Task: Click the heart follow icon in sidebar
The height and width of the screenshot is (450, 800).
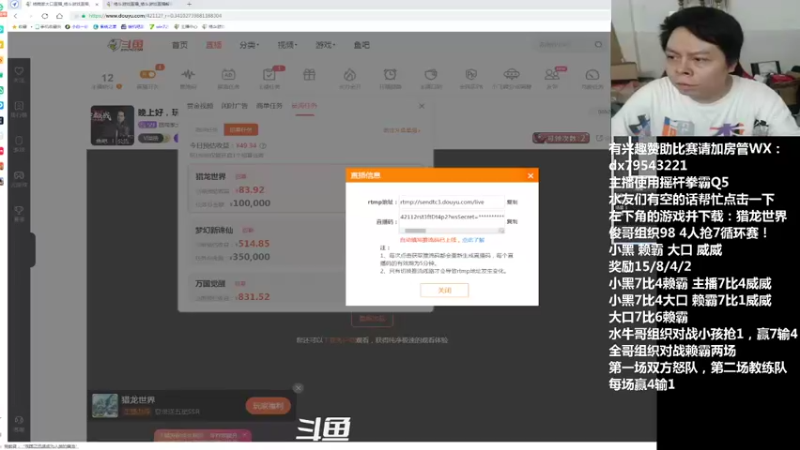Action: click(x=19, y=71)
